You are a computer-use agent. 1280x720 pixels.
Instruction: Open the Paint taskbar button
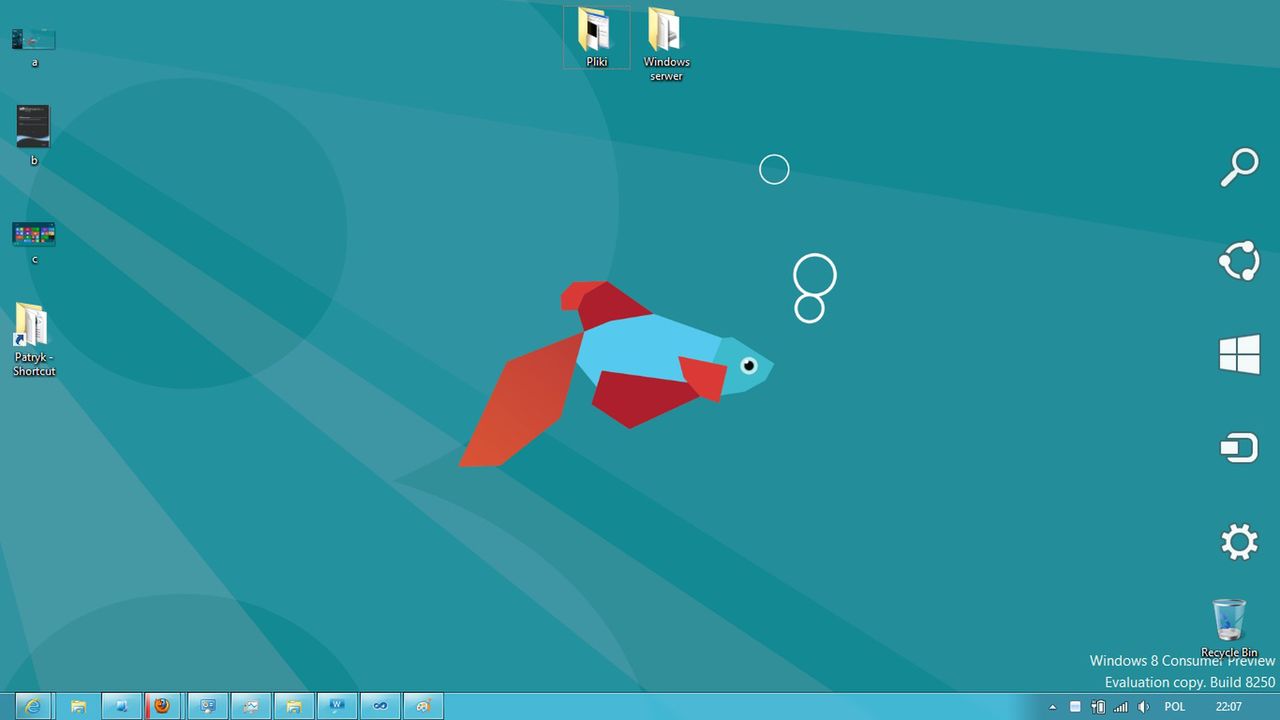pyautogui.click(x=423, y=706)
